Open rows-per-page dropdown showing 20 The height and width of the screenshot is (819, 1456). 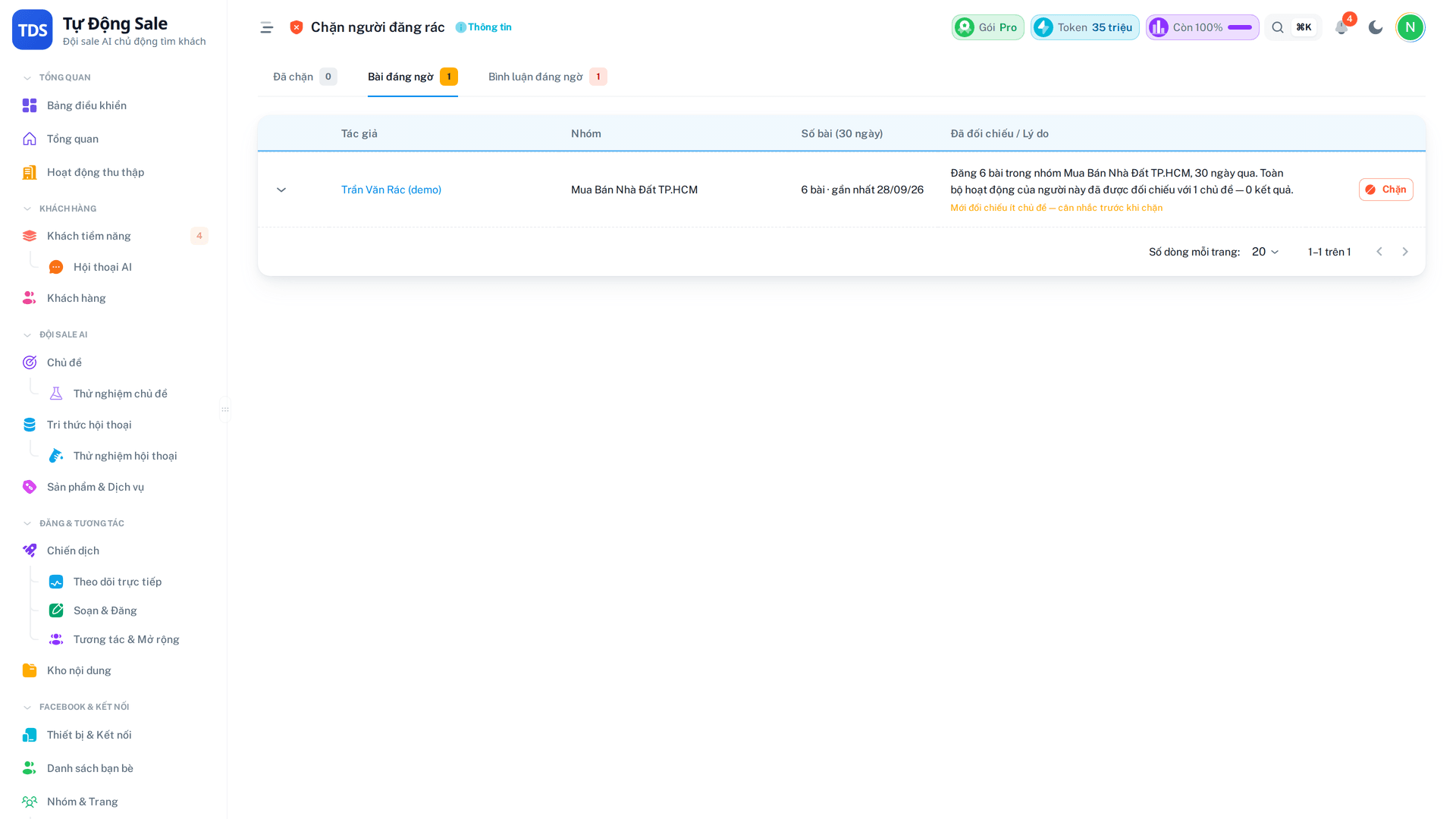coord(1265,252)
